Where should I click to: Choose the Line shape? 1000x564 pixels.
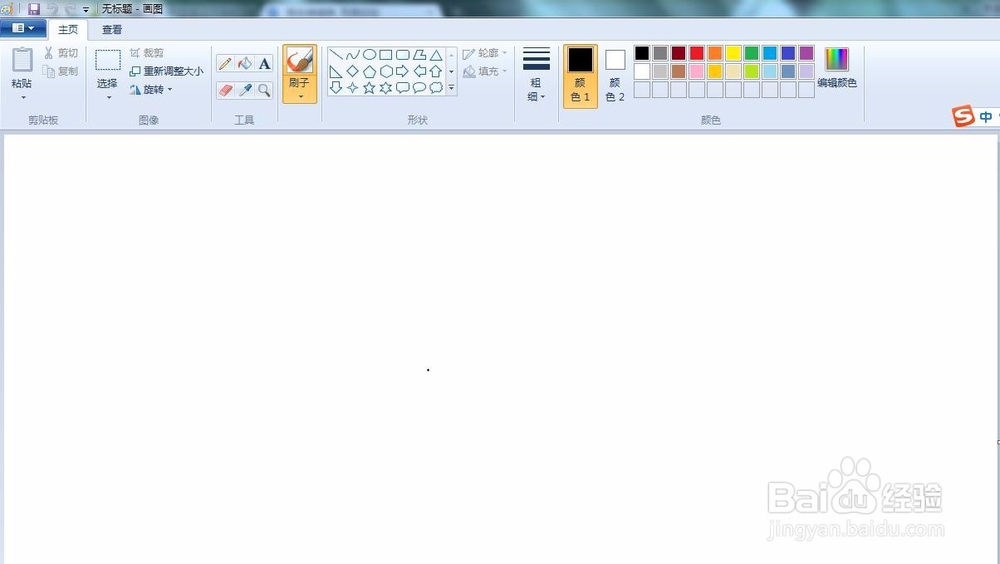coord(336,55)
